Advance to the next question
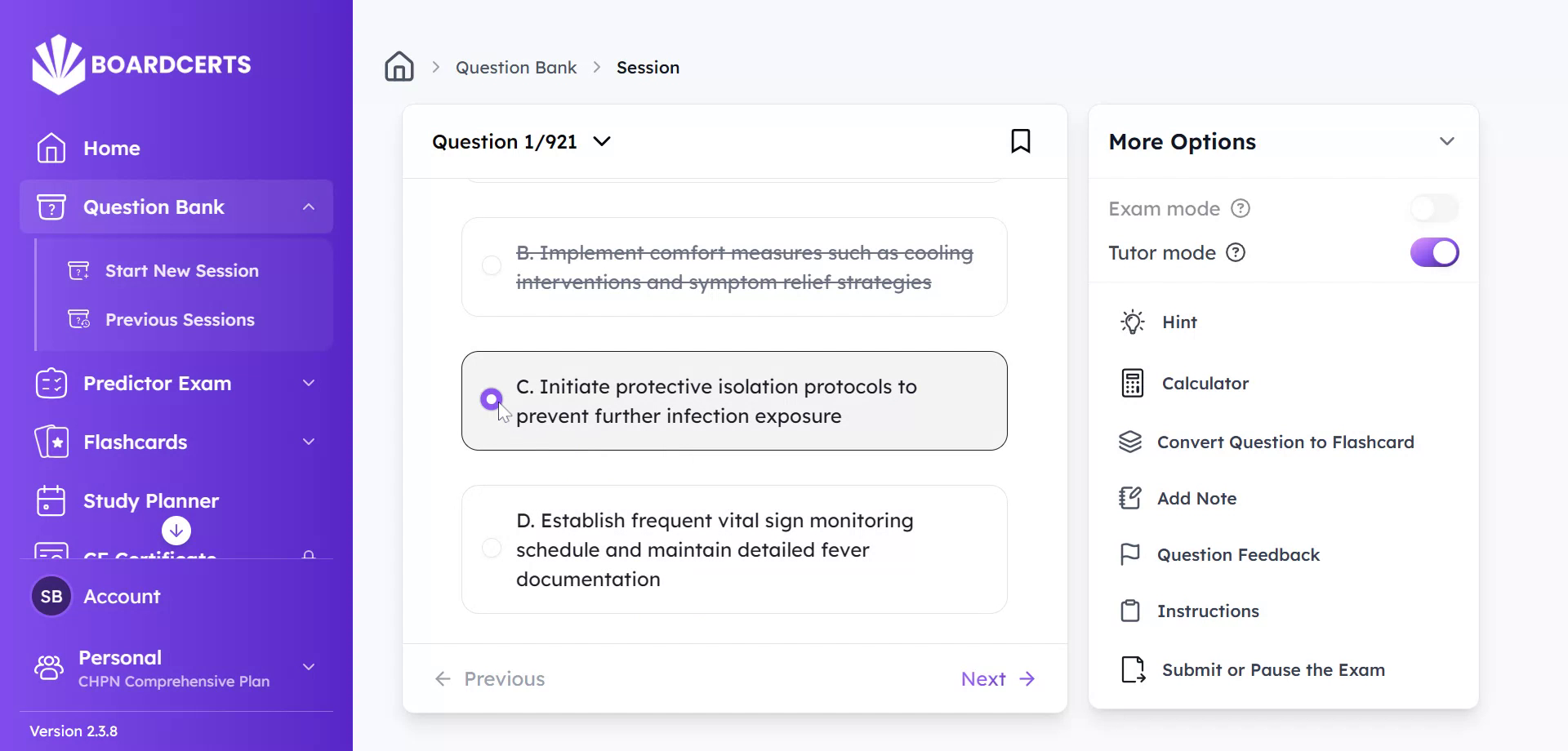This screenshot has width=1568, height=751. (996, 678)
